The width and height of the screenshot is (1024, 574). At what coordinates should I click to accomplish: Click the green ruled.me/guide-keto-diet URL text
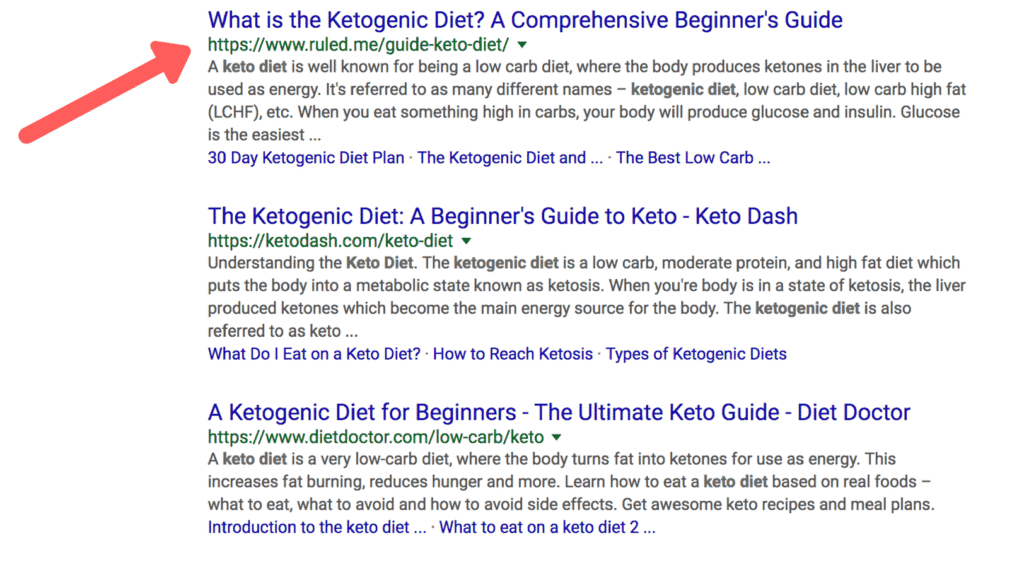click(x=358, y=45)
